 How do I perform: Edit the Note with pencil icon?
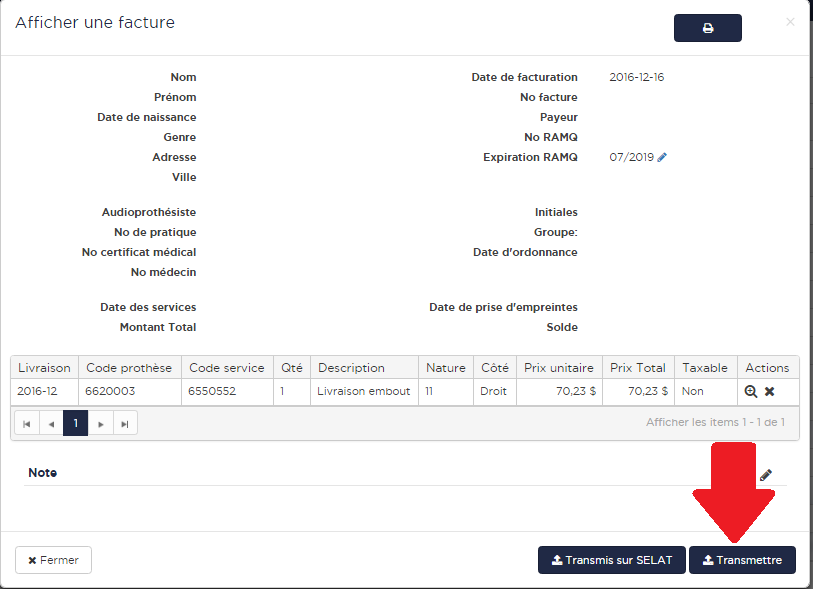pyautogui.click(x=766, y=475)
